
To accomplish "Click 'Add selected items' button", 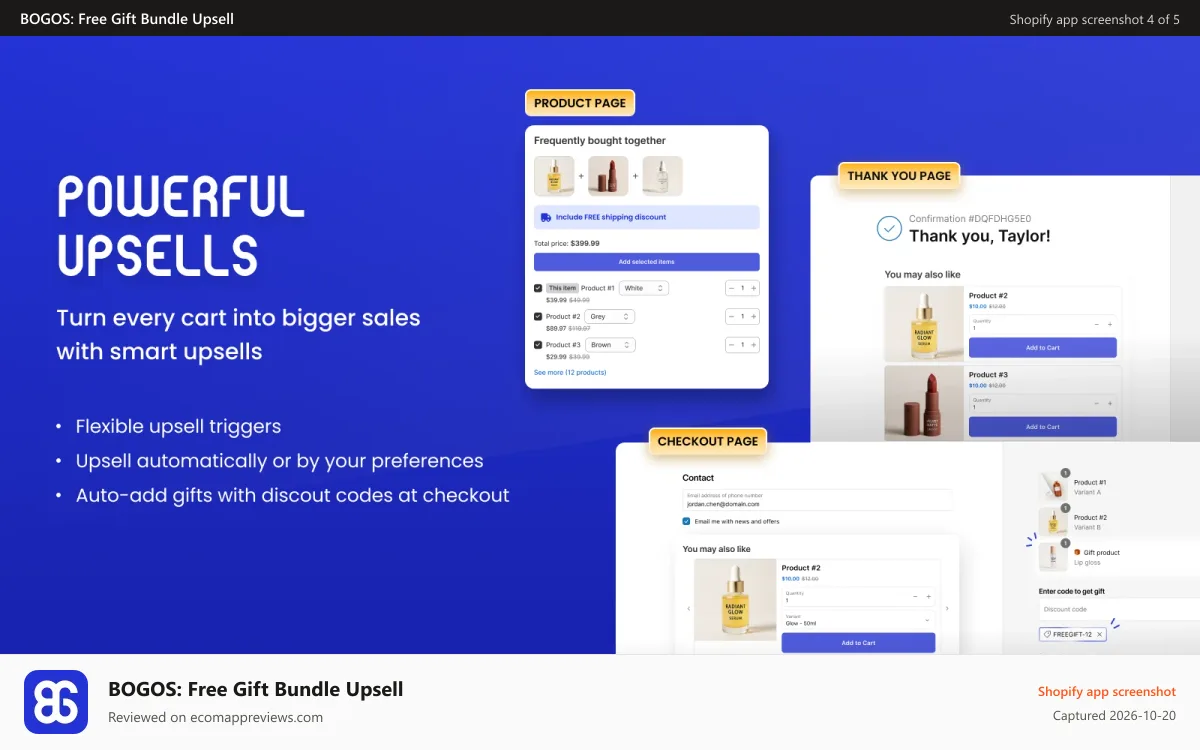I will click(x=647, y=262).
